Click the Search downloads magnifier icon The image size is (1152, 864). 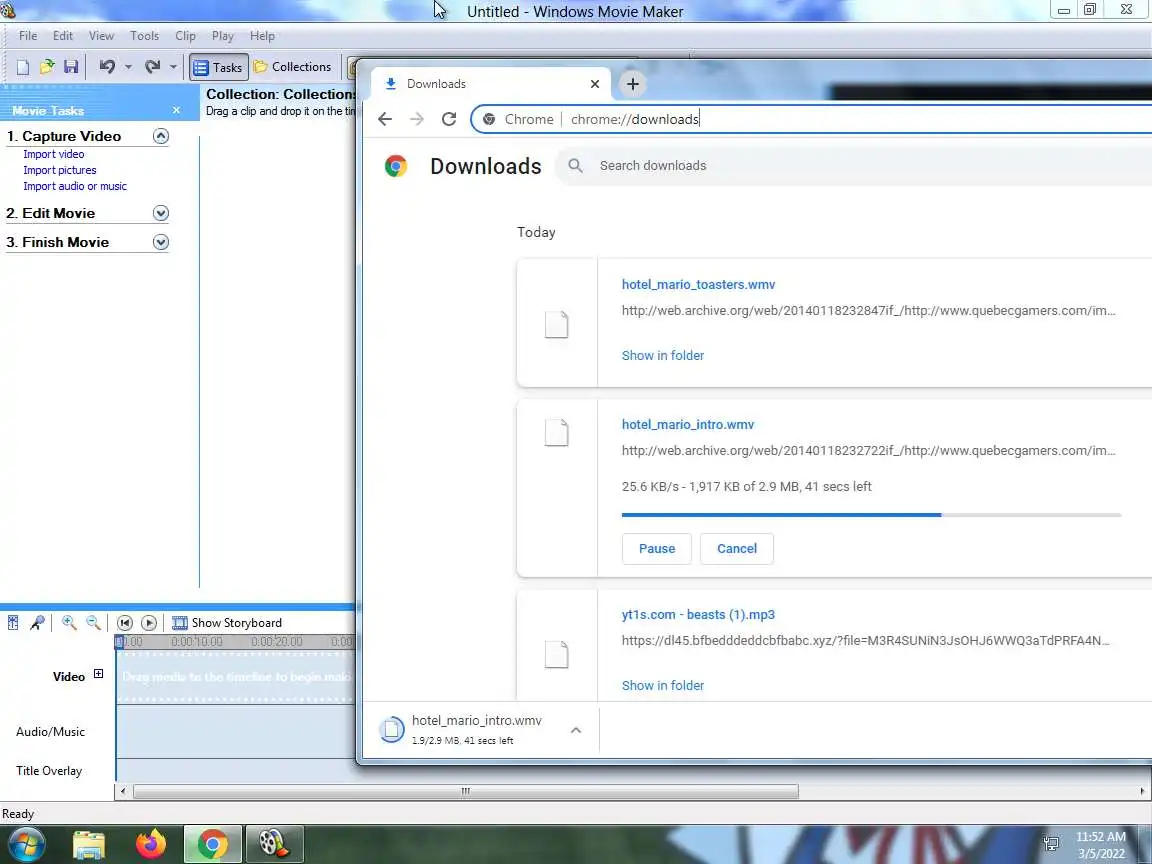pyautogui.click(x=575, y=166)
